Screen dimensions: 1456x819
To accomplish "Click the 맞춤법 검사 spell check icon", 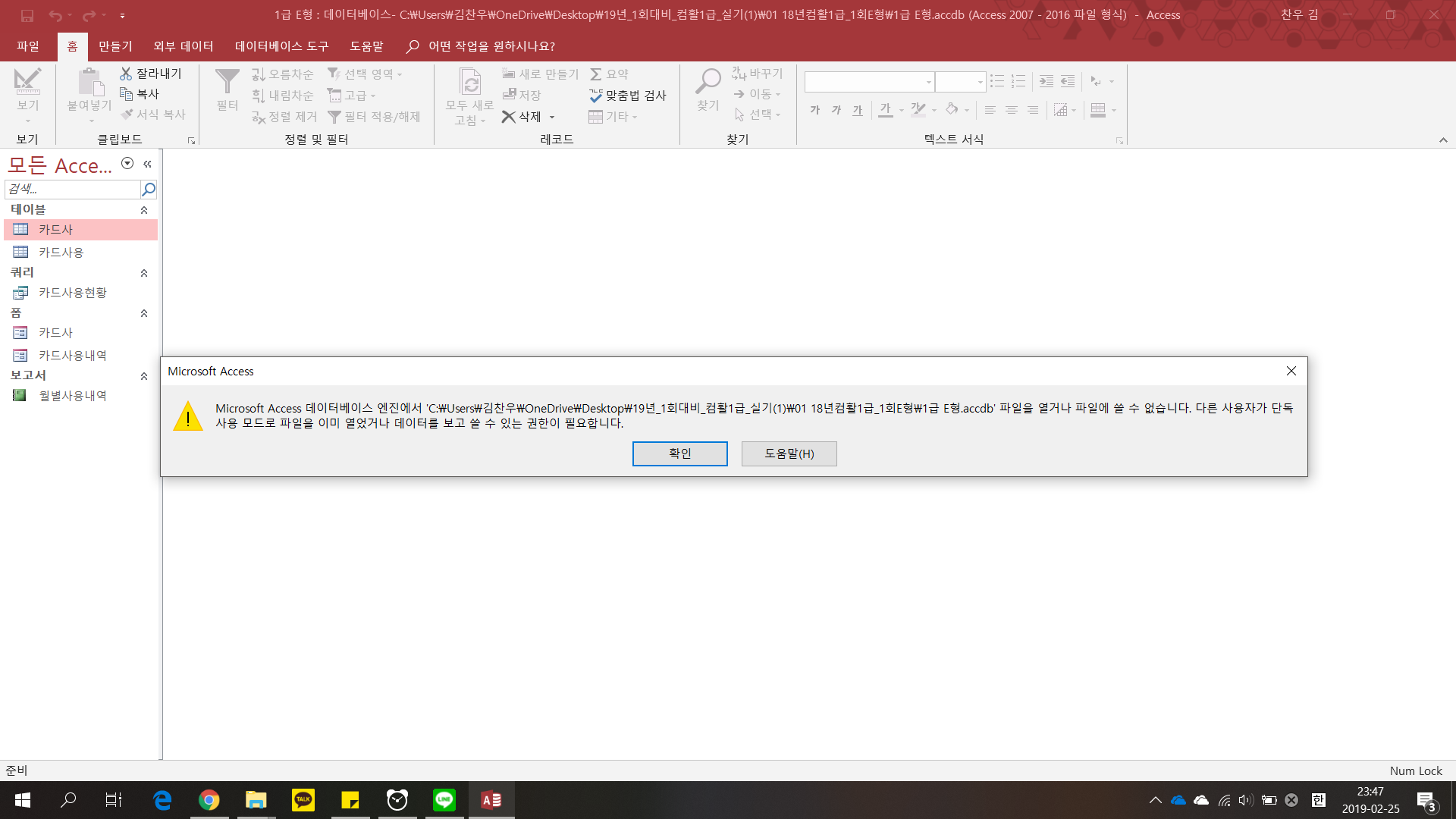I will click(x=596, y=96).
